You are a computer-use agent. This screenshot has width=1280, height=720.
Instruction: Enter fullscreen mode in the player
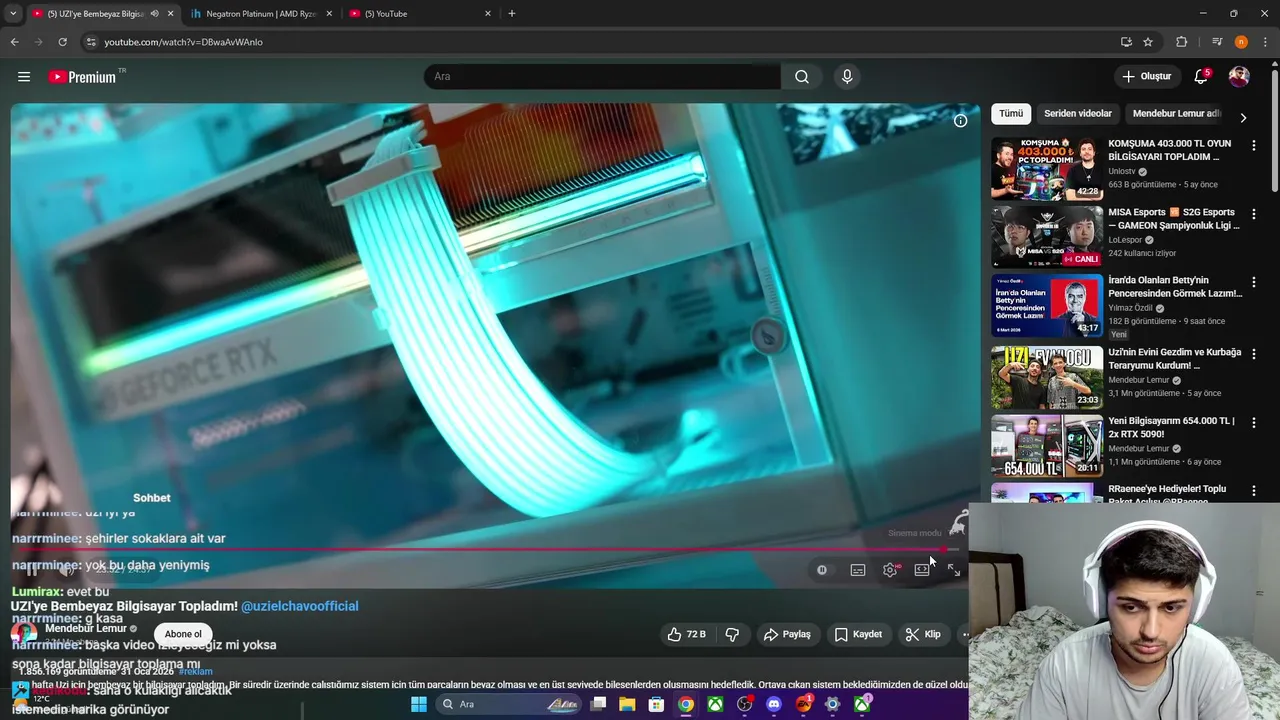pos(954,570)
